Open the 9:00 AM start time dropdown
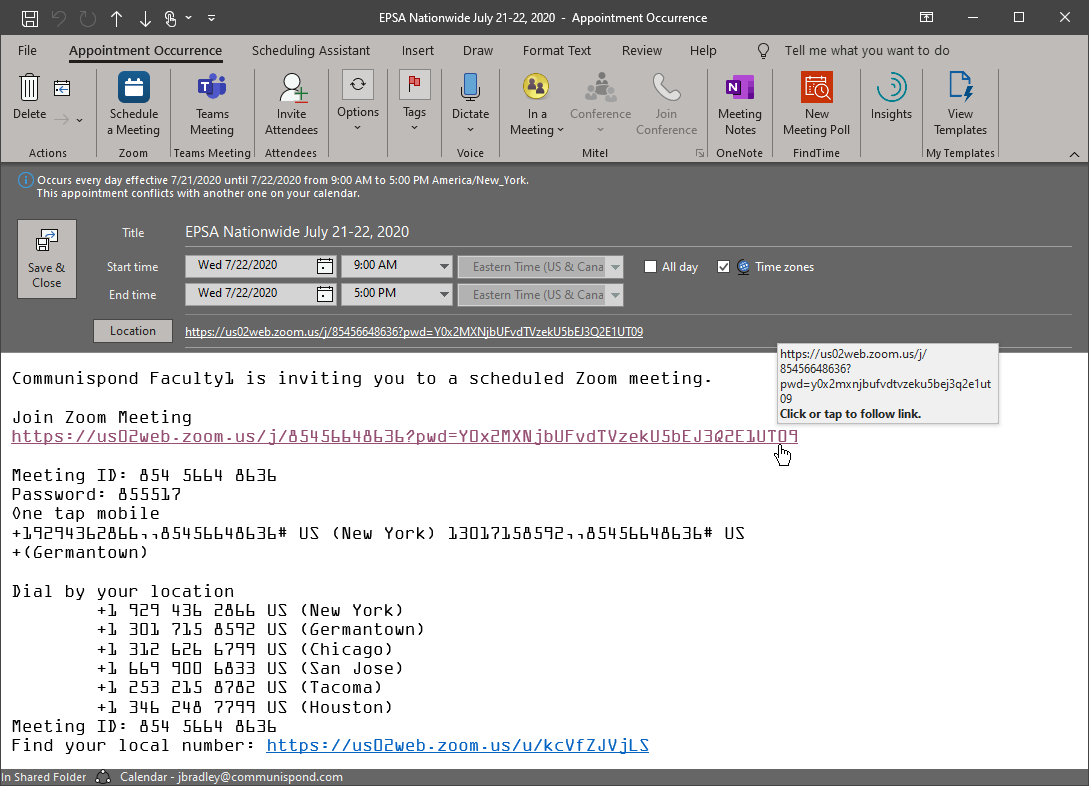This screenshot has height=786, width=1089. click(x=444, y=267)
